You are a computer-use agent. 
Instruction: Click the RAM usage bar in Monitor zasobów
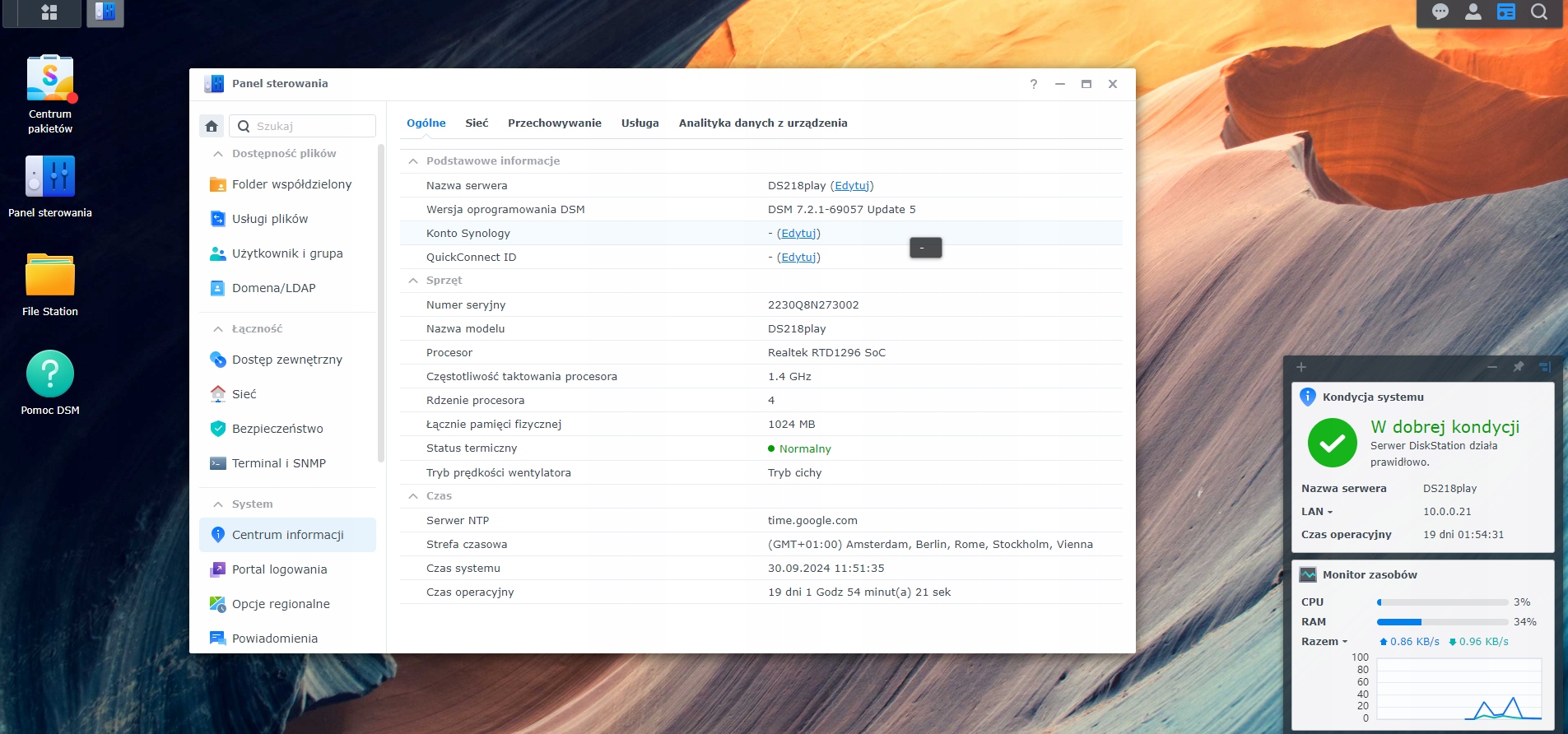click(1443, 622)
